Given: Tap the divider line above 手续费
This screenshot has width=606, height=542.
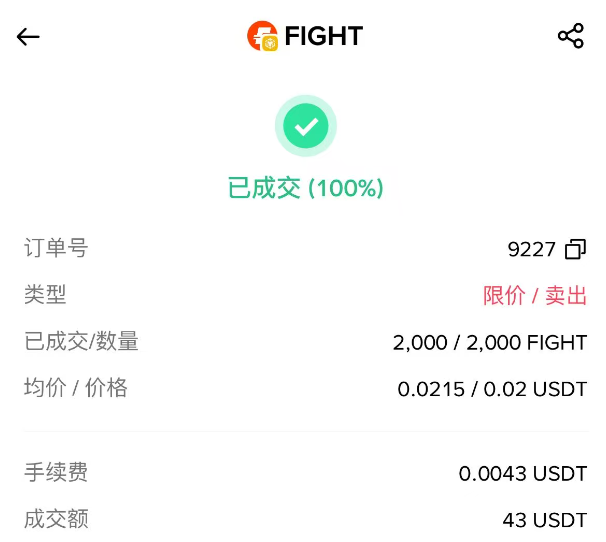Looking at the screenshot, I should pyautogui.click(x=305, y=431).
